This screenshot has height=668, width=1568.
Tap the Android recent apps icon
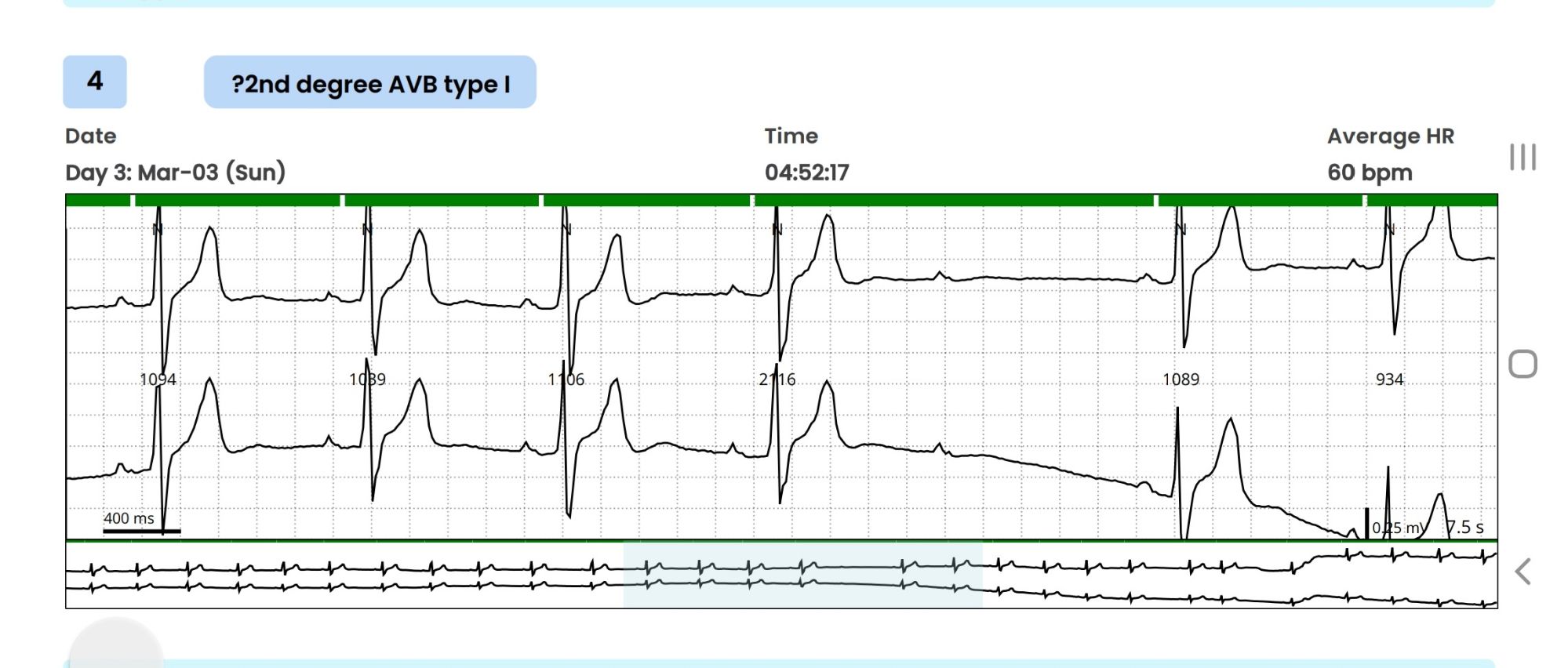pos(1522,157)
